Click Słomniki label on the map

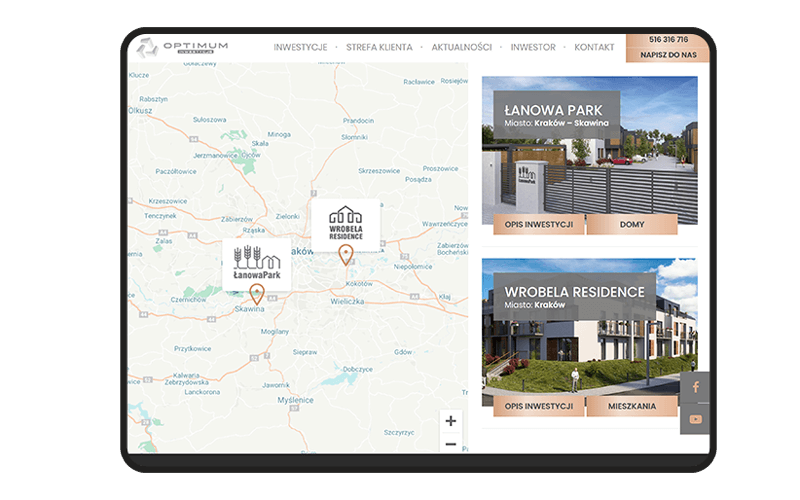(x=355, y=137)
